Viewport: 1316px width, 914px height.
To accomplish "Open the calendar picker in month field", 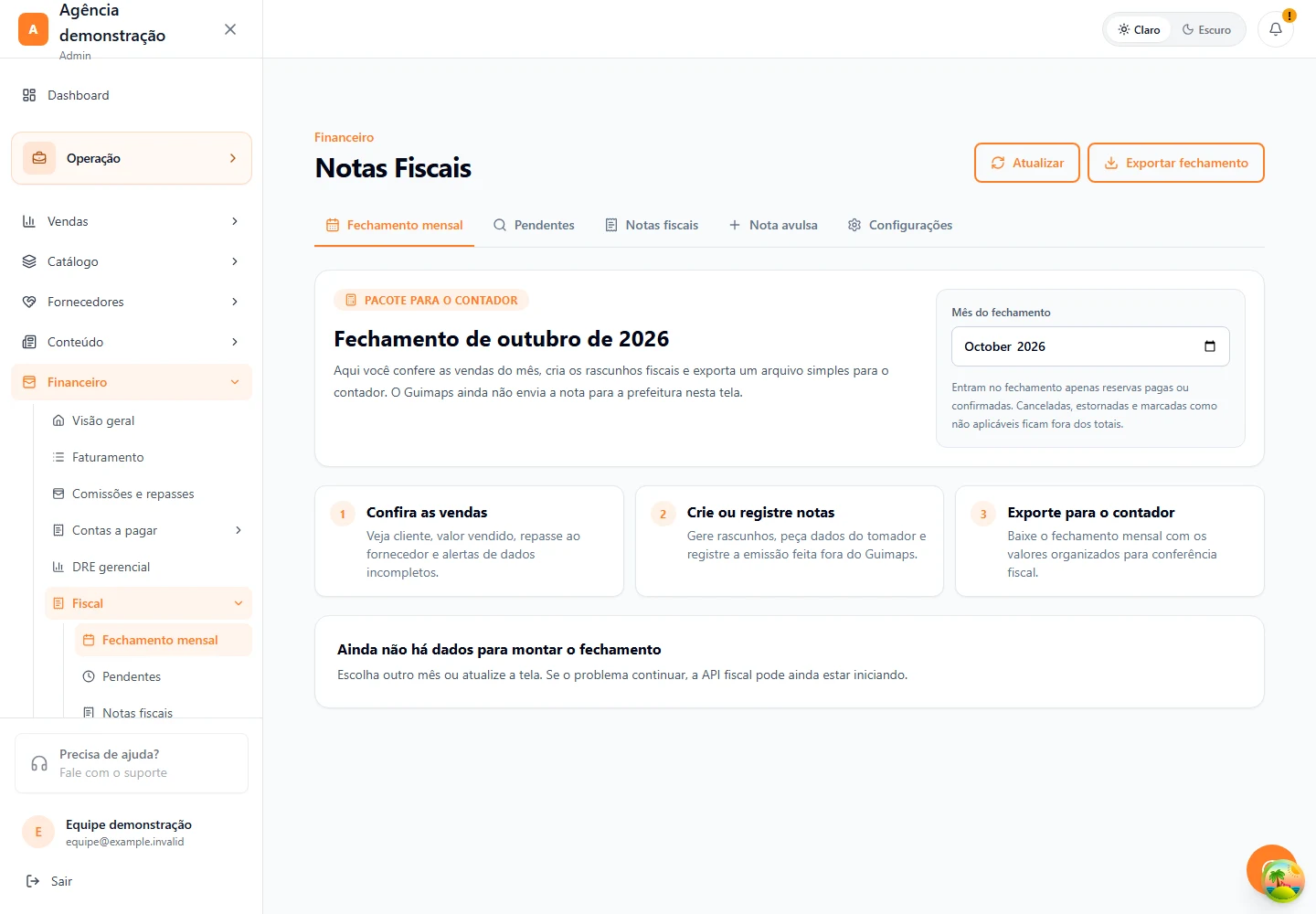I will [1210, 346].
